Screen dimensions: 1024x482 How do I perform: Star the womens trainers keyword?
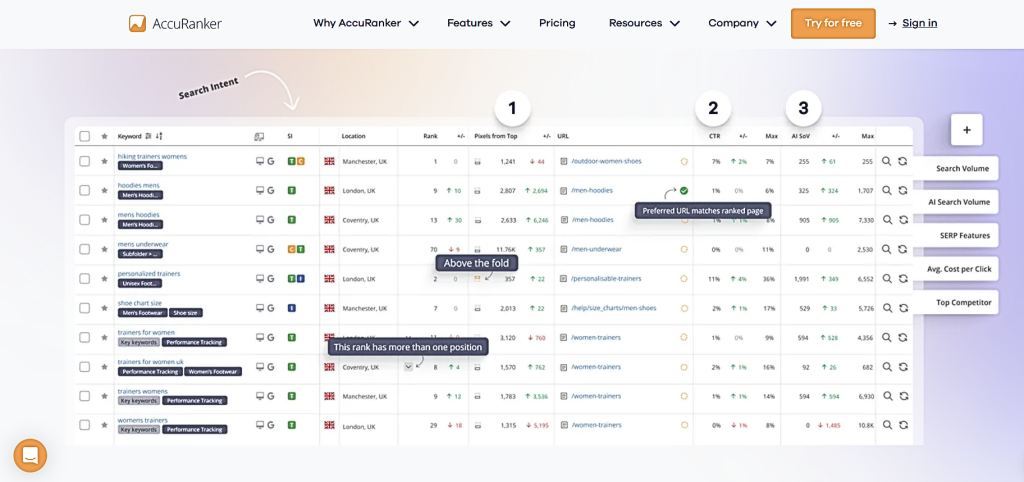click(104, 425)
